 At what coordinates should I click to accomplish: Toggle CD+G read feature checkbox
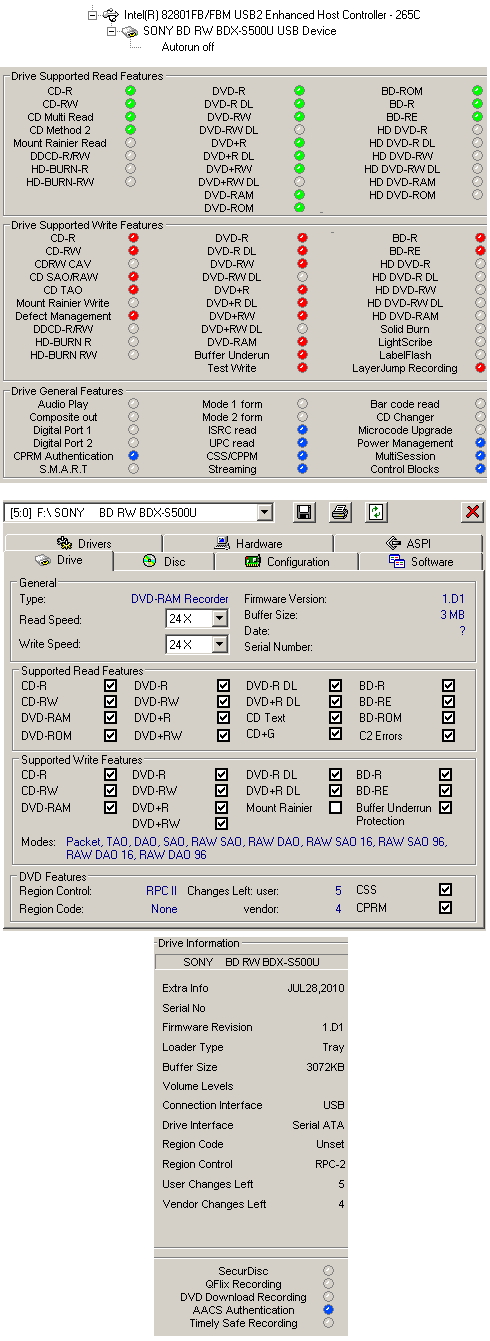point(336,734)
